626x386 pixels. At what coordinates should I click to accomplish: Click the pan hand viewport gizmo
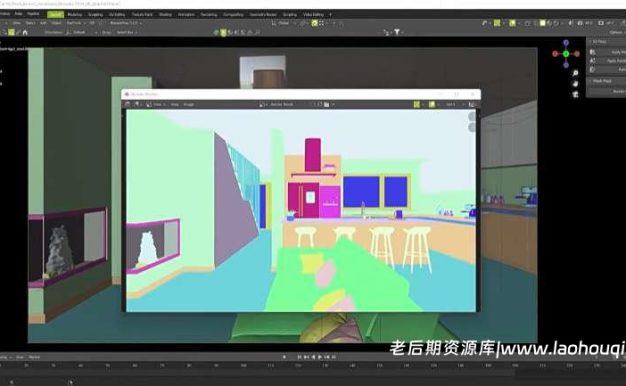point(575,84)
